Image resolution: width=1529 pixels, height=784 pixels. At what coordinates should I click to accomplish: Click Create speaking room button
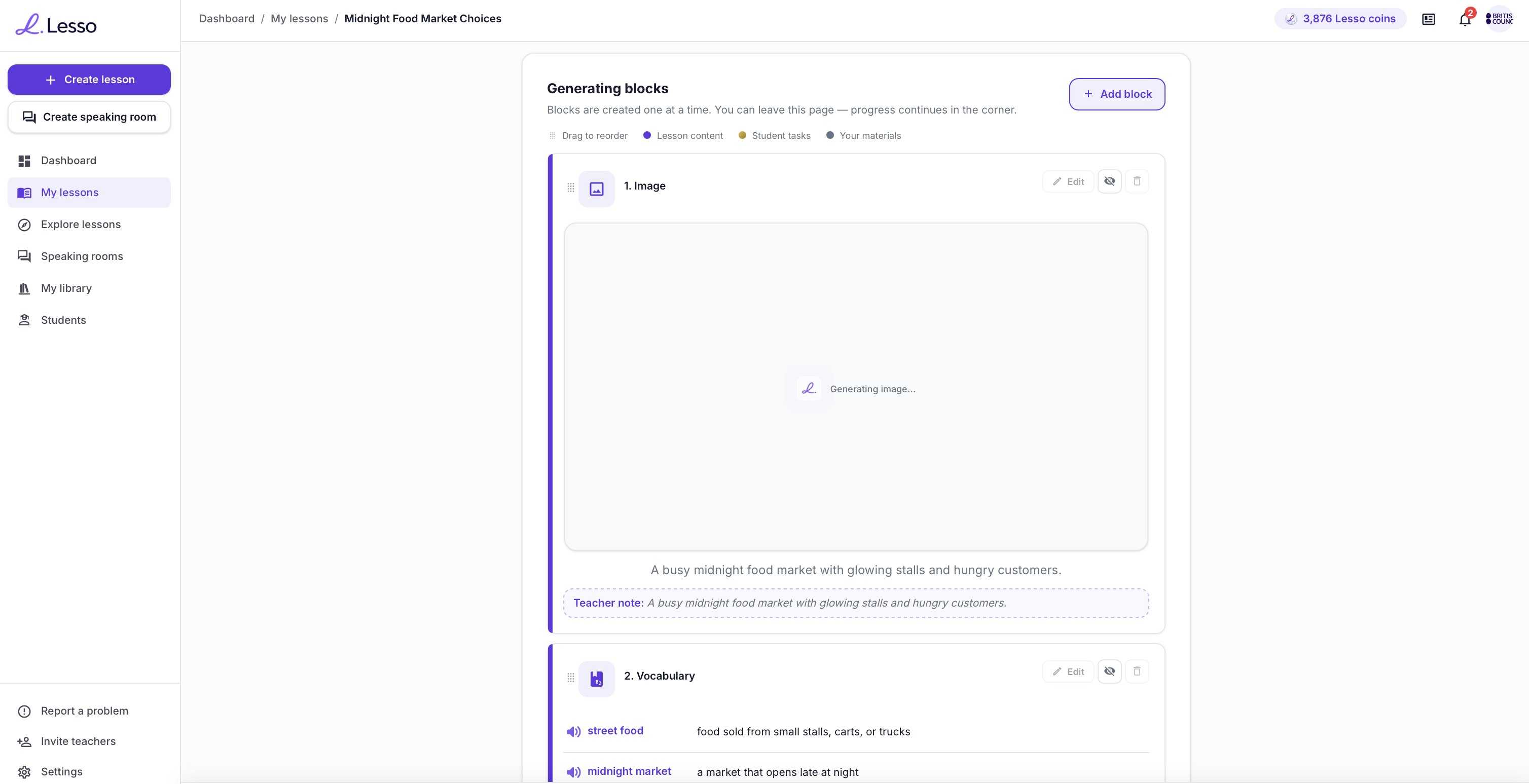click(x=89, y=117)
